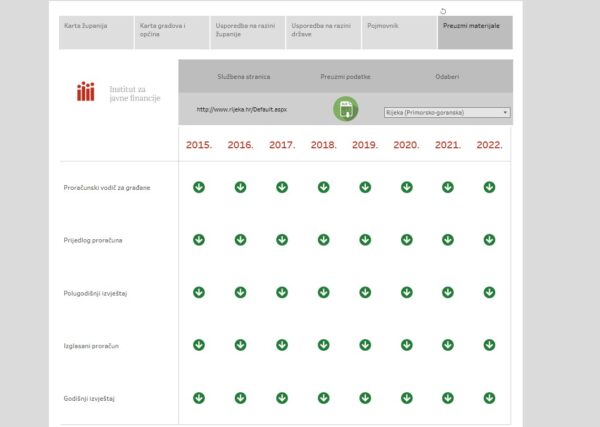Select Usporedba na razini županije tab
Screen dimensions: 600x427
[x=248, y=33]
